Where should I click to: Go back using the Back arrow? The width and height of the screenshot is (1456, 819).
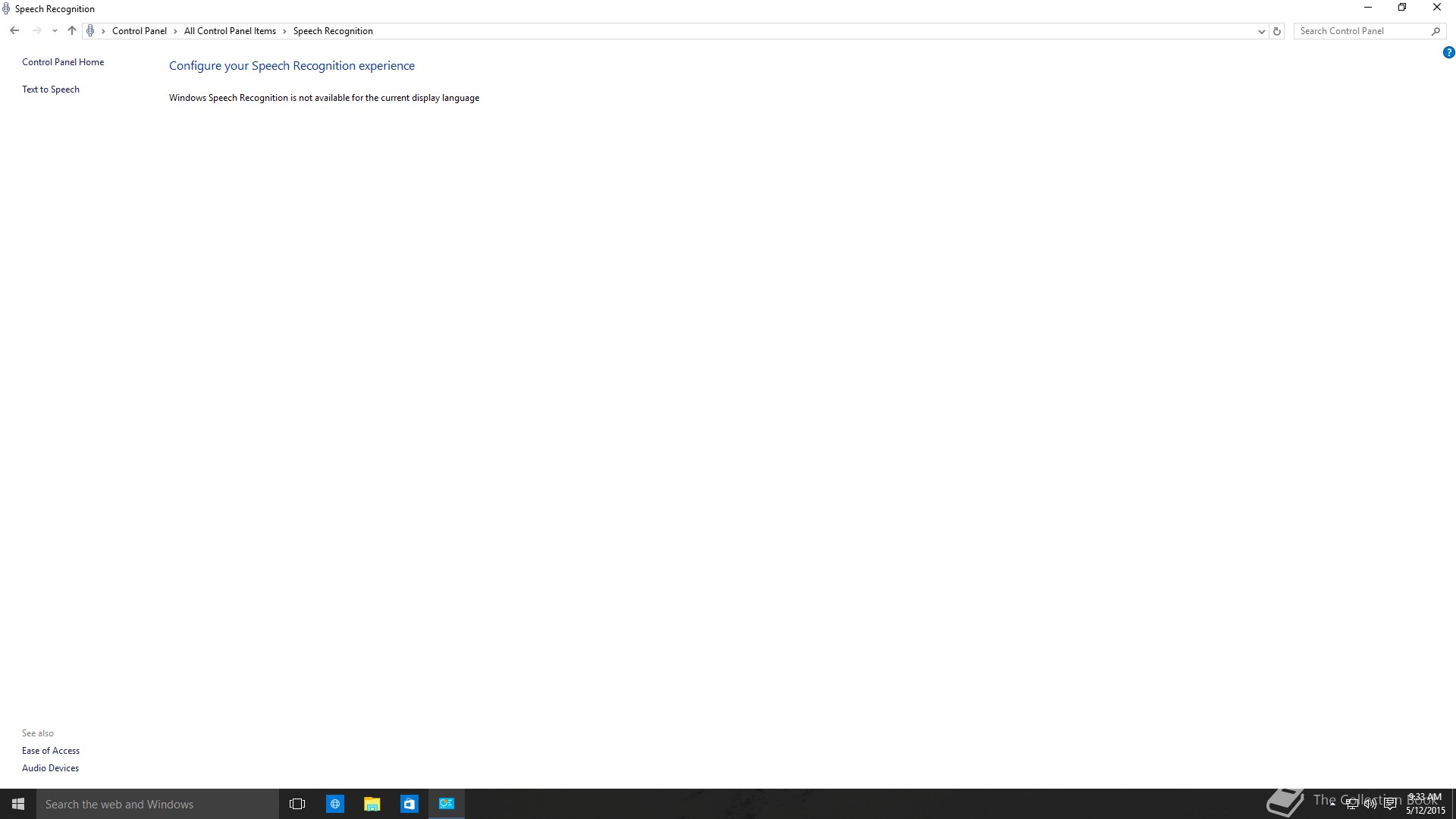(14, 31)
